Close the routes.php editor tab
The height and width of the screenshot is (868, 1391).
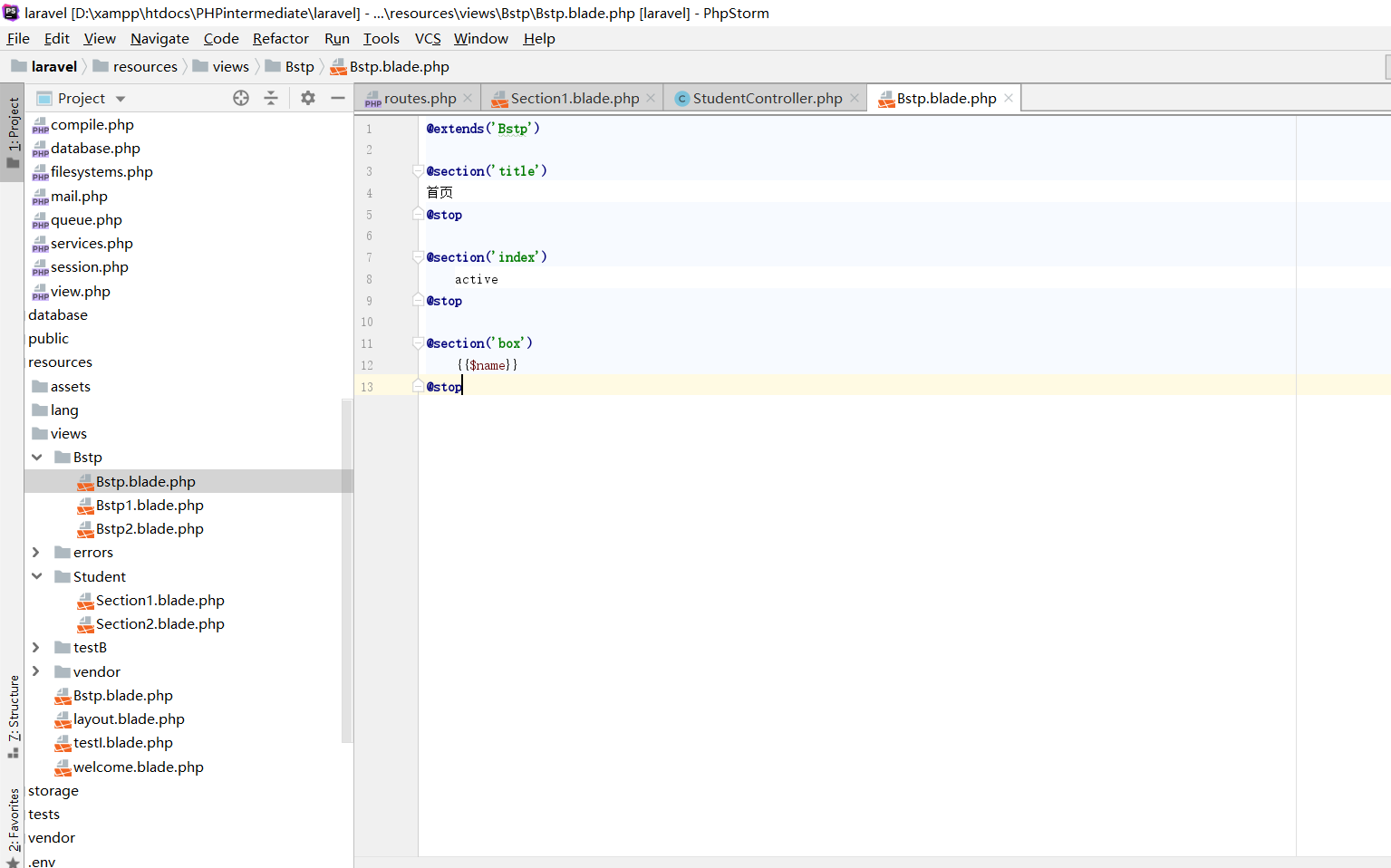coord(468,98)
